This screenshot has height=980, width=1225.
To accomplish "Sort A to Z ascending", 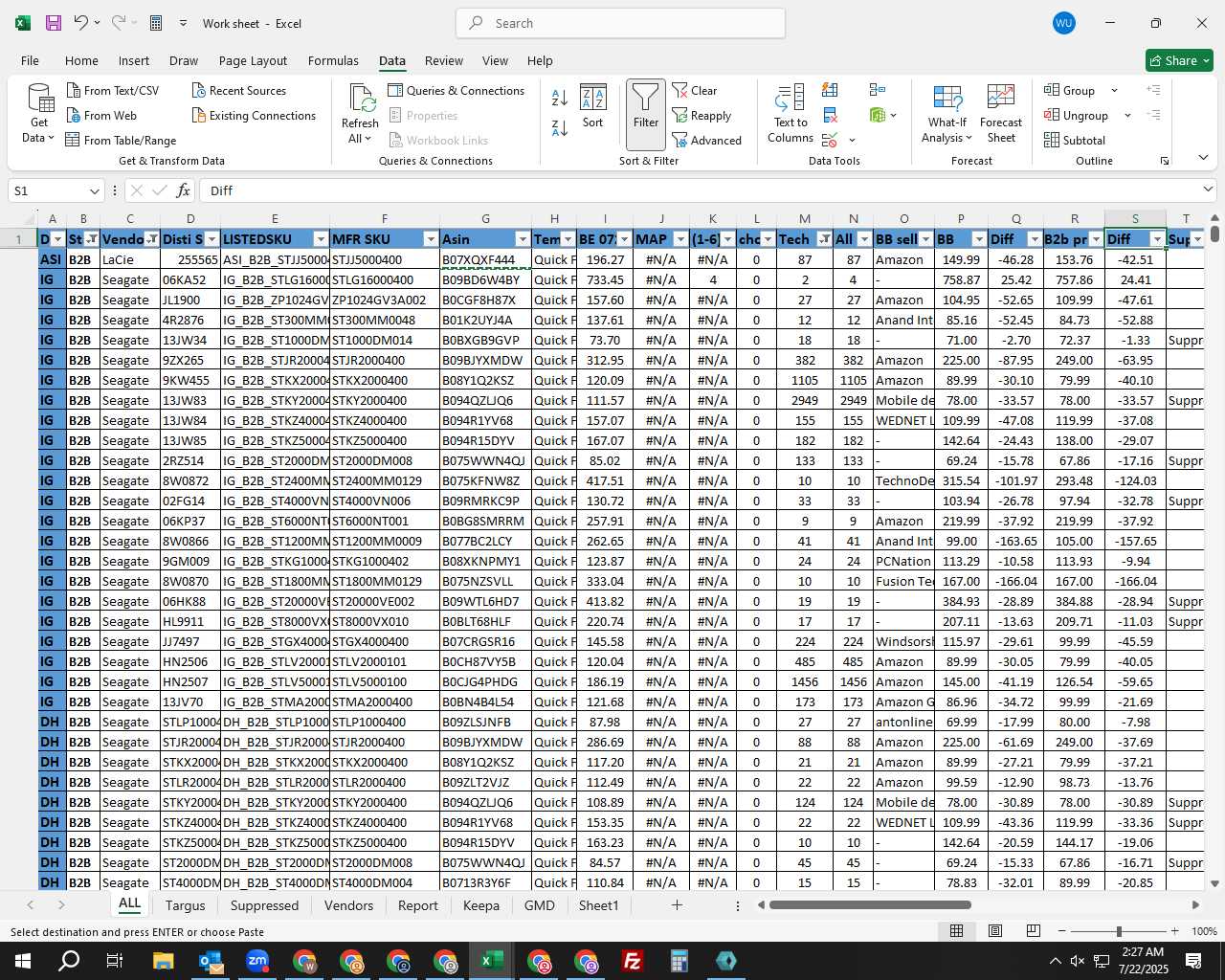I will pyautogui.click(x=560, y=98).
